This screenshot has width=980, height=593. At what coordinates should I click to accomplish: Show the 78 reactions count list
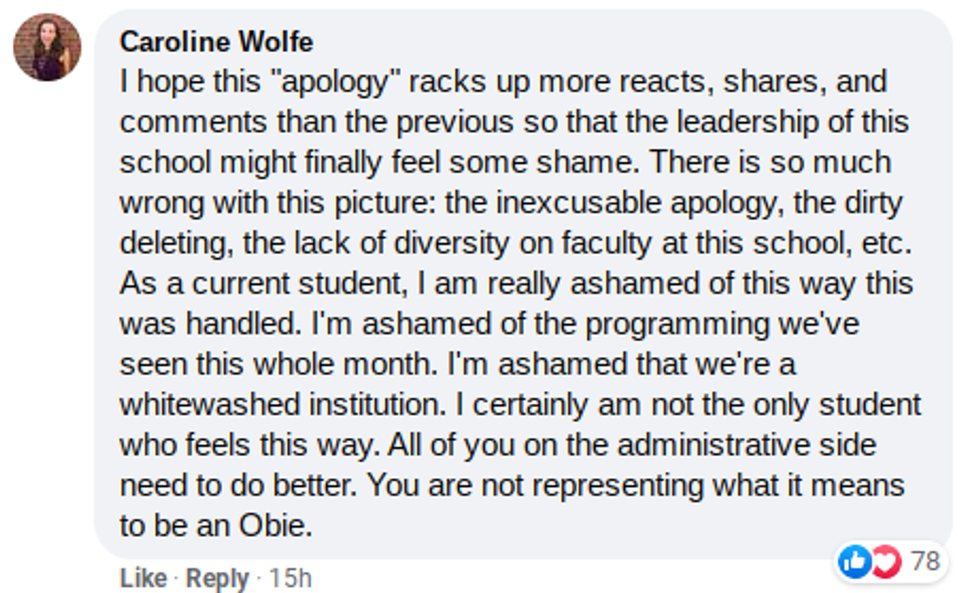point(926,562)
